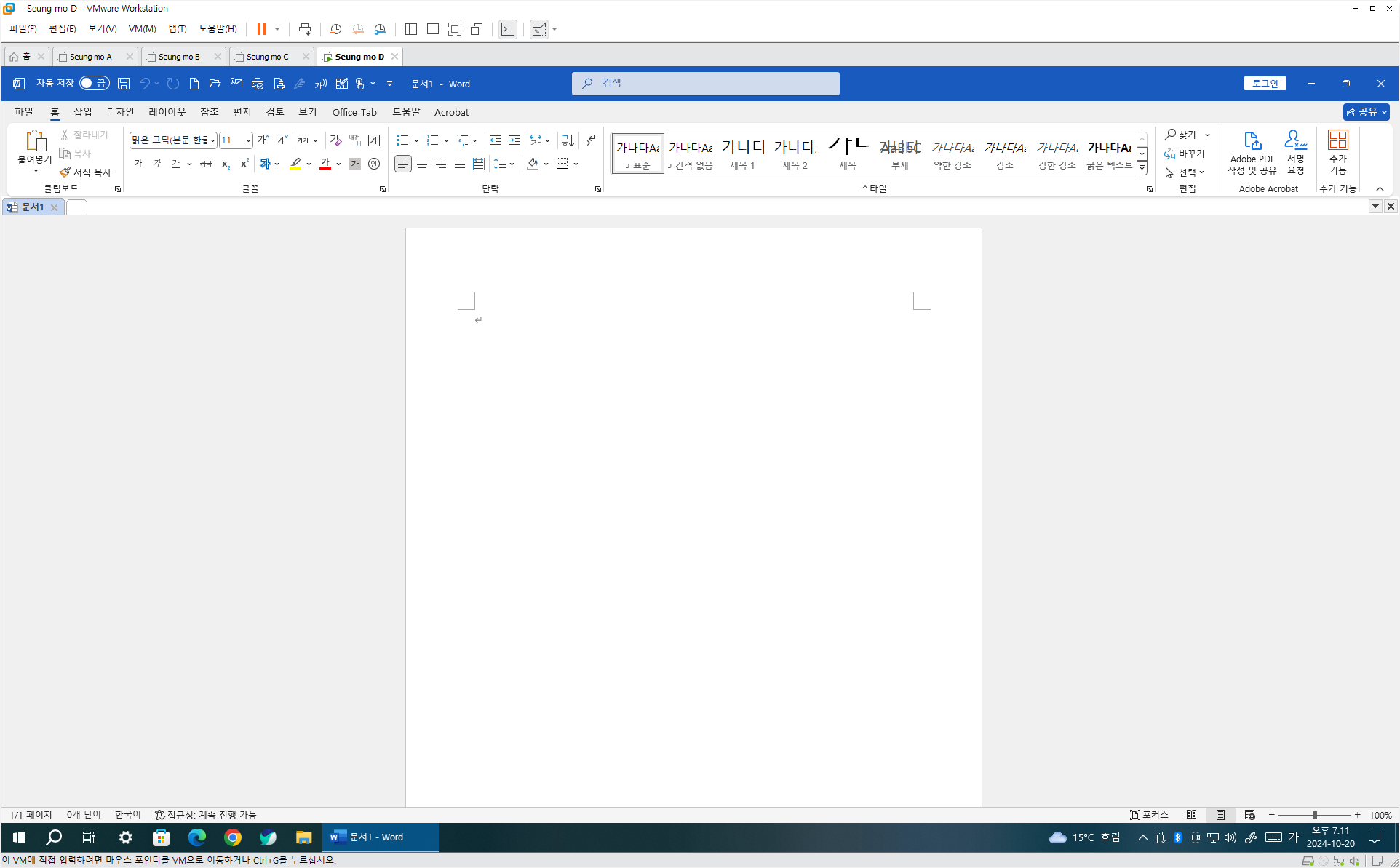Image resolution: width=1400 pixels, height=868 pixels.
Task: Increase paragraph indent
Action: pyautogui.click(x=514, y=140)
